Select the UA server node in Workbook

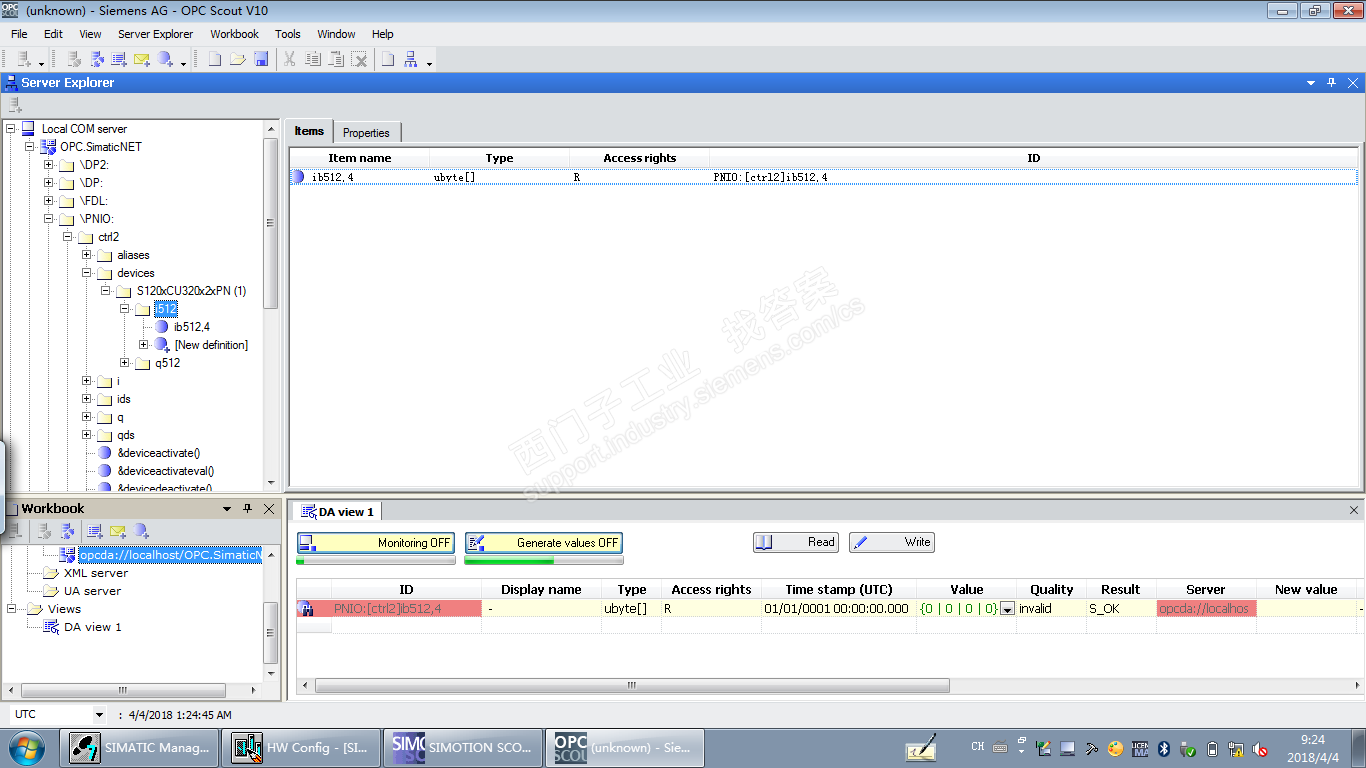point(92,591)
